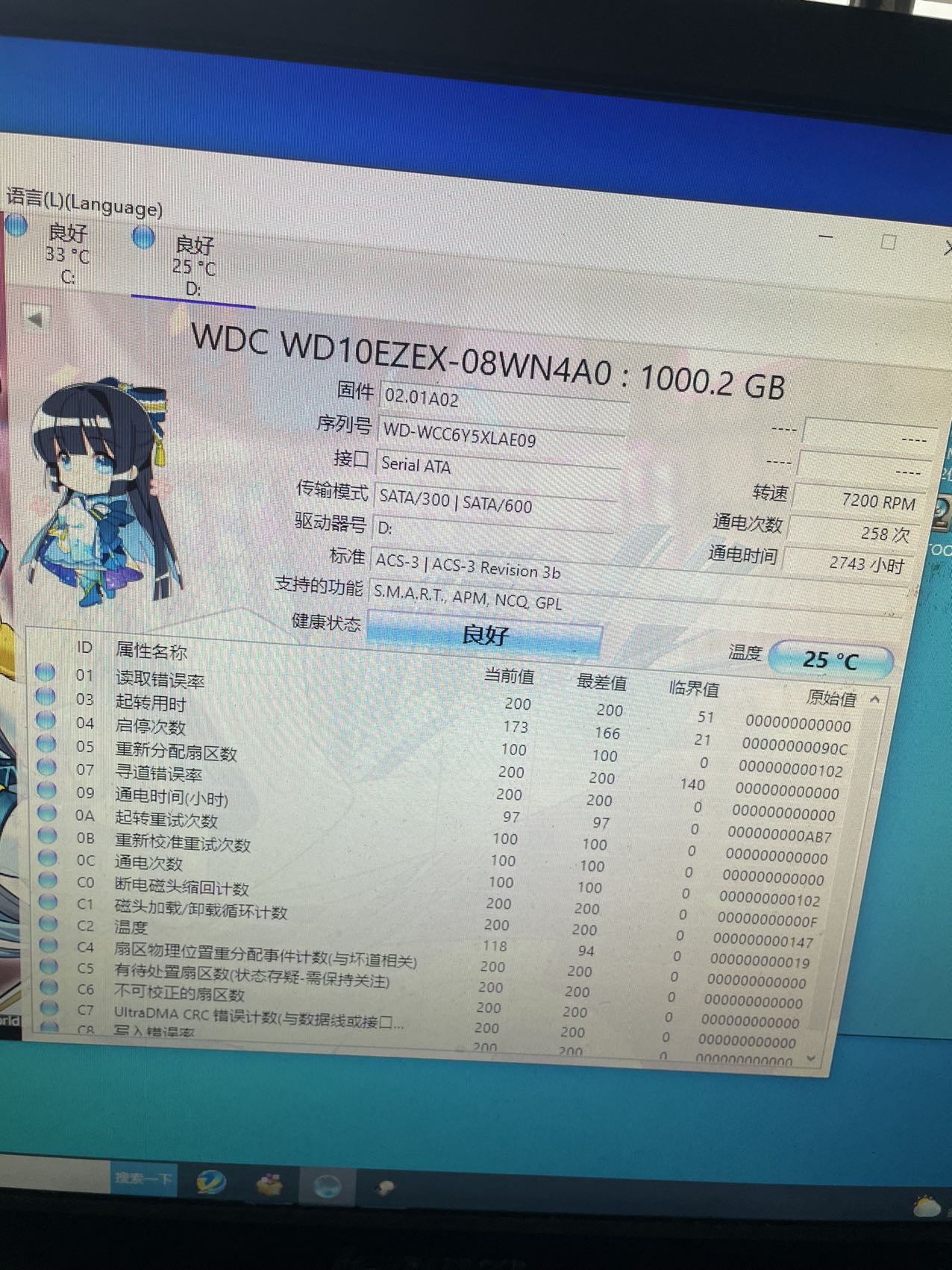Screen dimensions: 952x1270
Task: Click the 搜索一下 taskbar search button
Action: (143, 1179)
